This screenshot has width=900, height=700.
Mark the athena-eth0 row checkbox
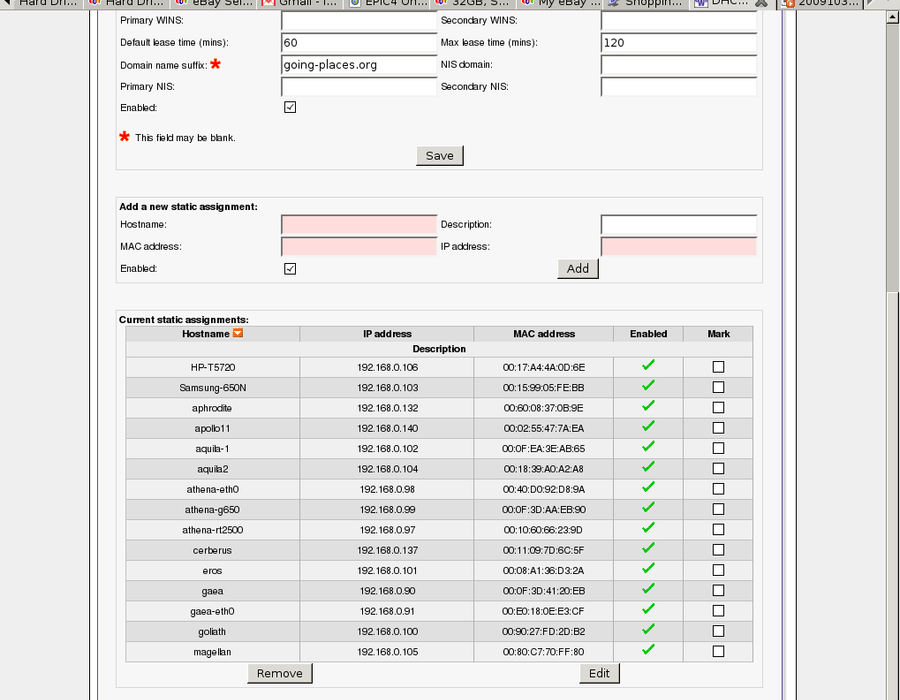pos(718,489)
